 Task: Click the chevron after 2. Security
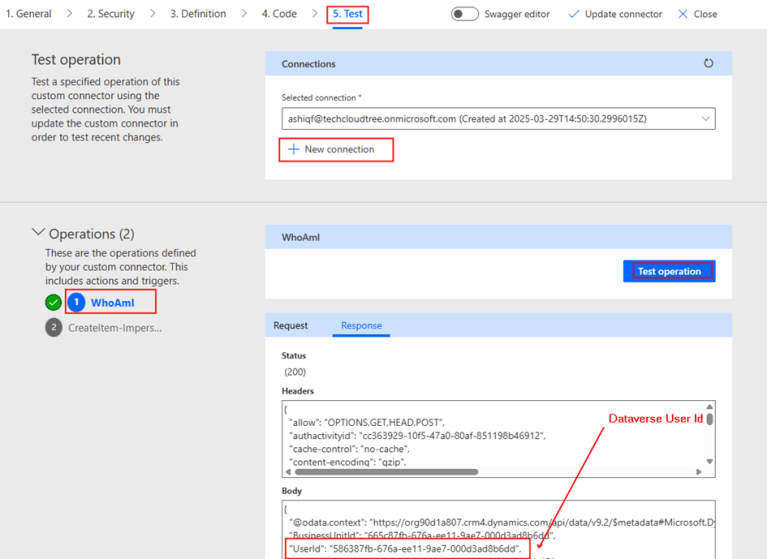coord(153,14)
